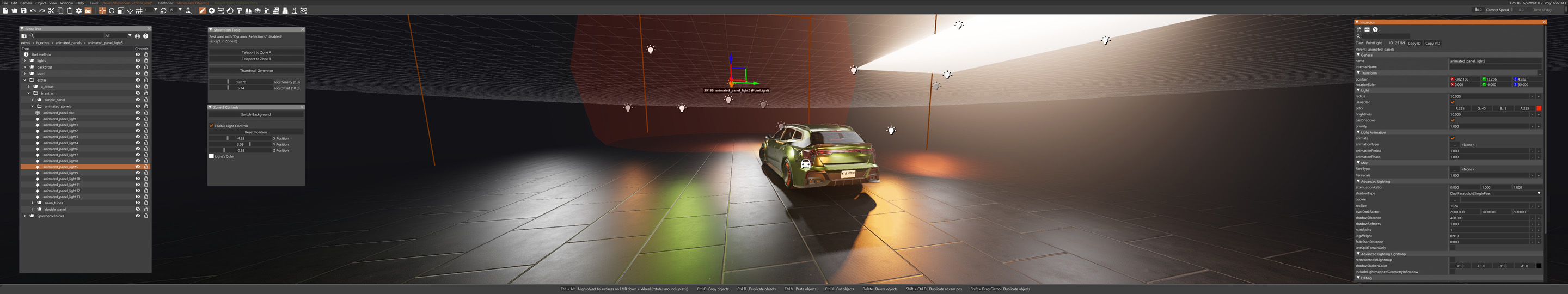Viewport: 1568px width, 294px height.
Task: Expand the neon_tubes folder
Action: [x=33, y=203]
